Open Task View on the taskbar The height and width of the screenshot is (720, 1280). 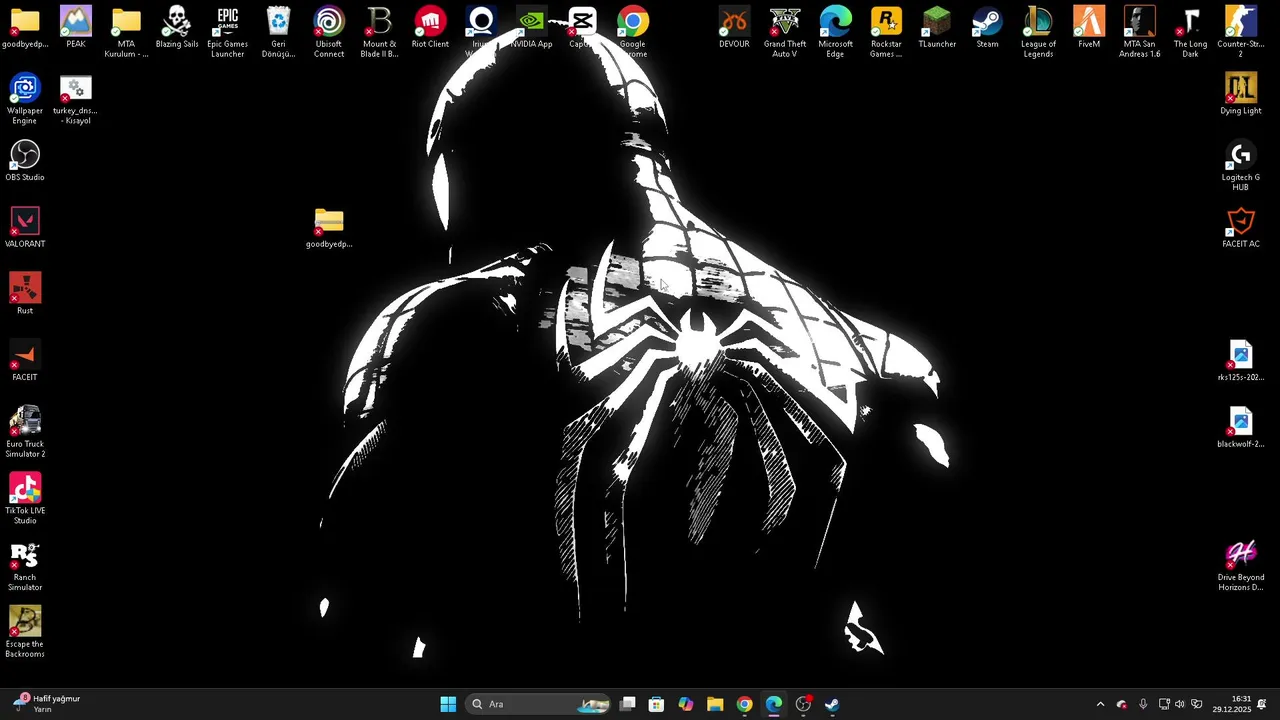tap(627, 704)
